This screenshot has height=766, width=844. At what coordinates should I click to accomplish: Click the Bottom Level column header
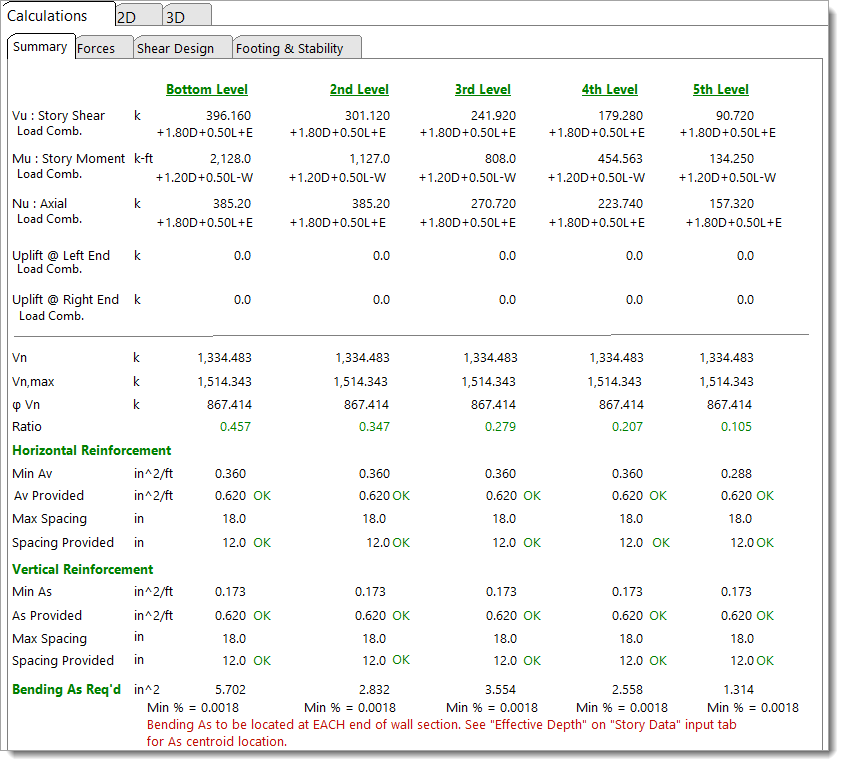[207, 89]
